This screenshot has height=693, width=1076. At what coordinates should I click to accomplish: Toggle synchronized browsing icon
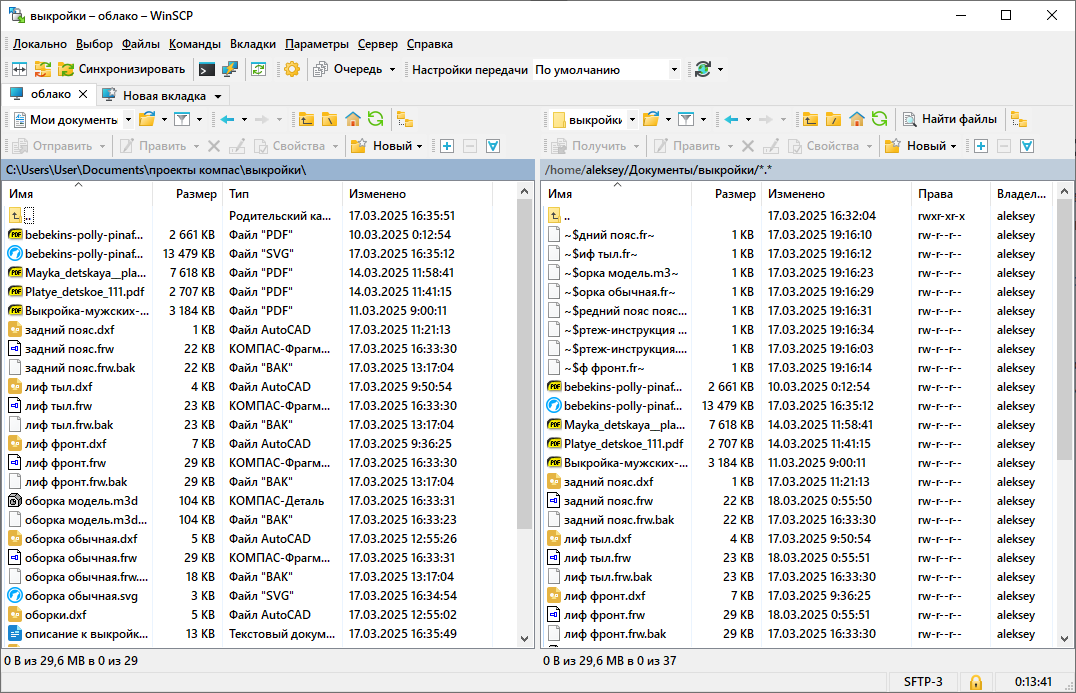43,69
